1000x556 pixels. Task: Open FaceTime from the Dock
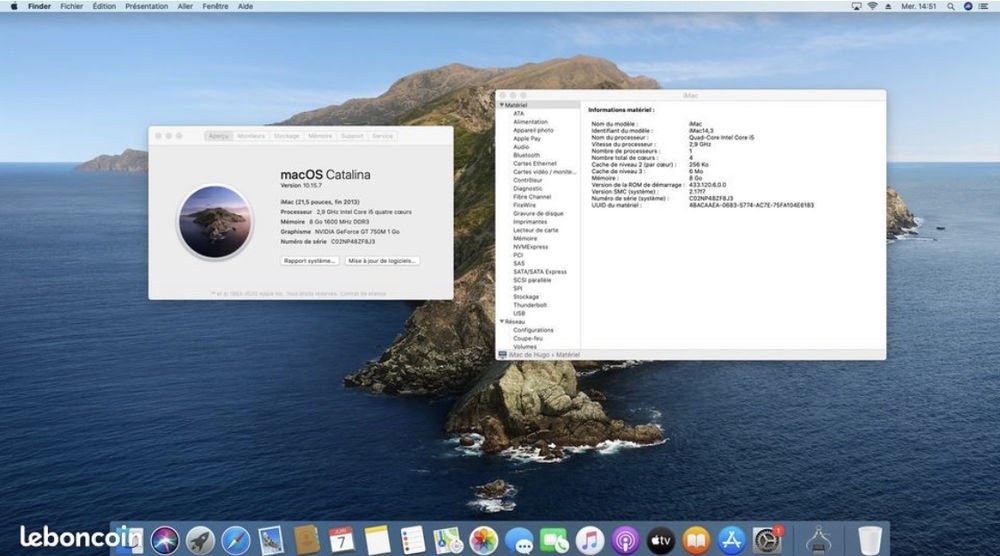555,541
